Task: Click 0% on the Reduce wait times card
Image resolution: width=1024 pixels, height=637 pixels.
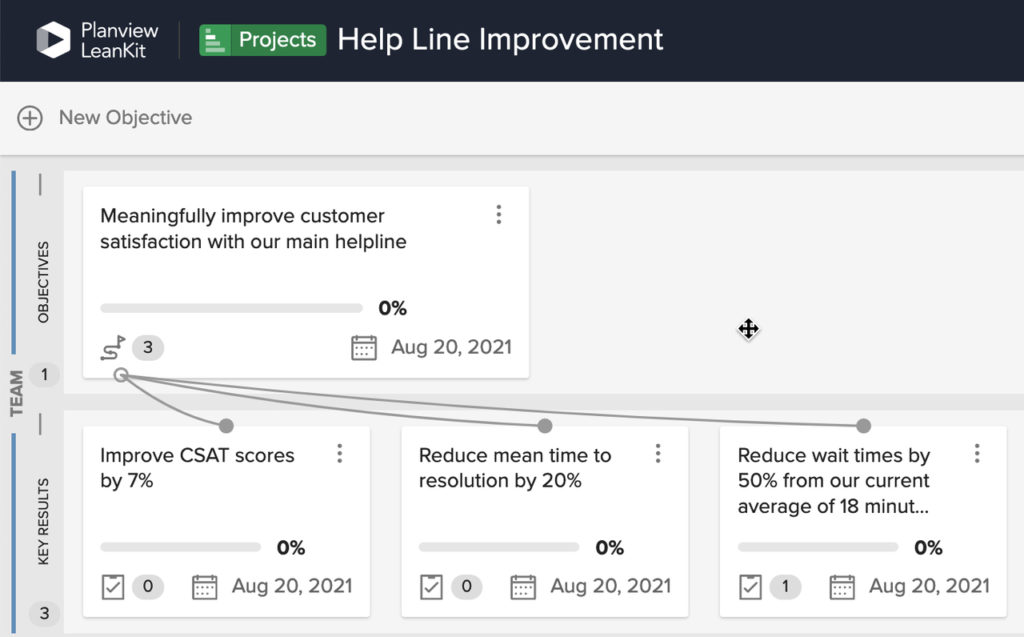Action: (x=928, y=547)
